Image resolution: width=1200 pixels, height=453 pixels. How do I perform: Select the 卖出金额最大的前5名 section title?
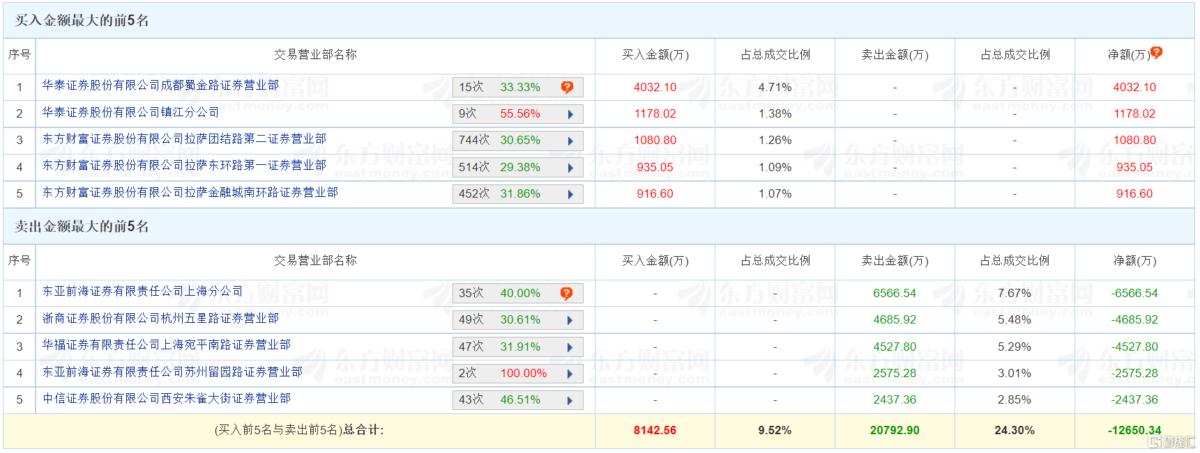(82, 227)
